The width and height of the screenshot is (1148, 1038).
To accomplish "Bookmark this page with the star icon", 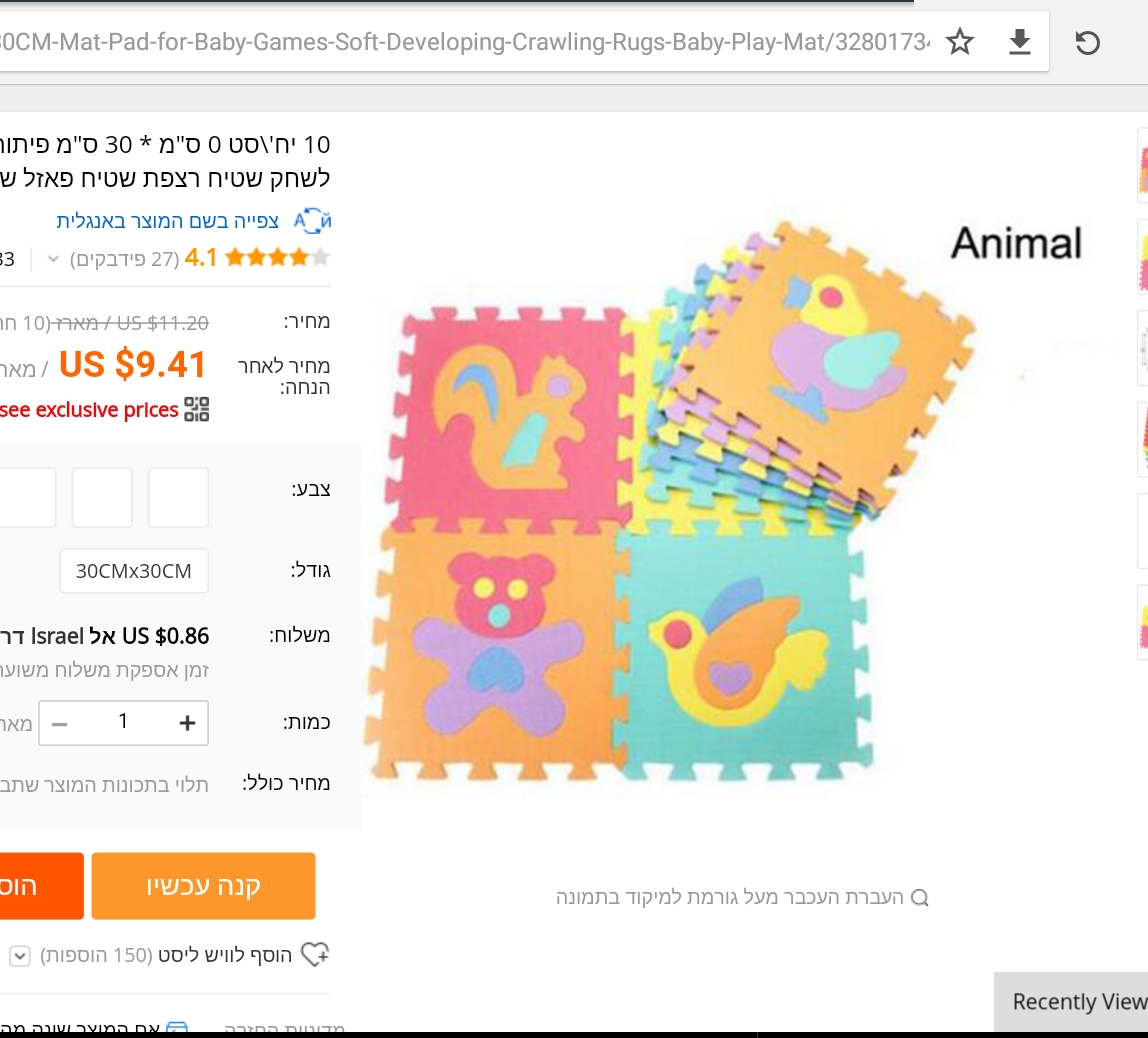I will [x=960, y=42].
